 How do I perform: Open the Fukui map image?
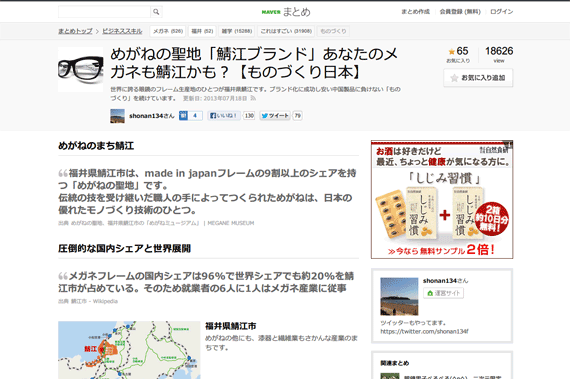129,350
